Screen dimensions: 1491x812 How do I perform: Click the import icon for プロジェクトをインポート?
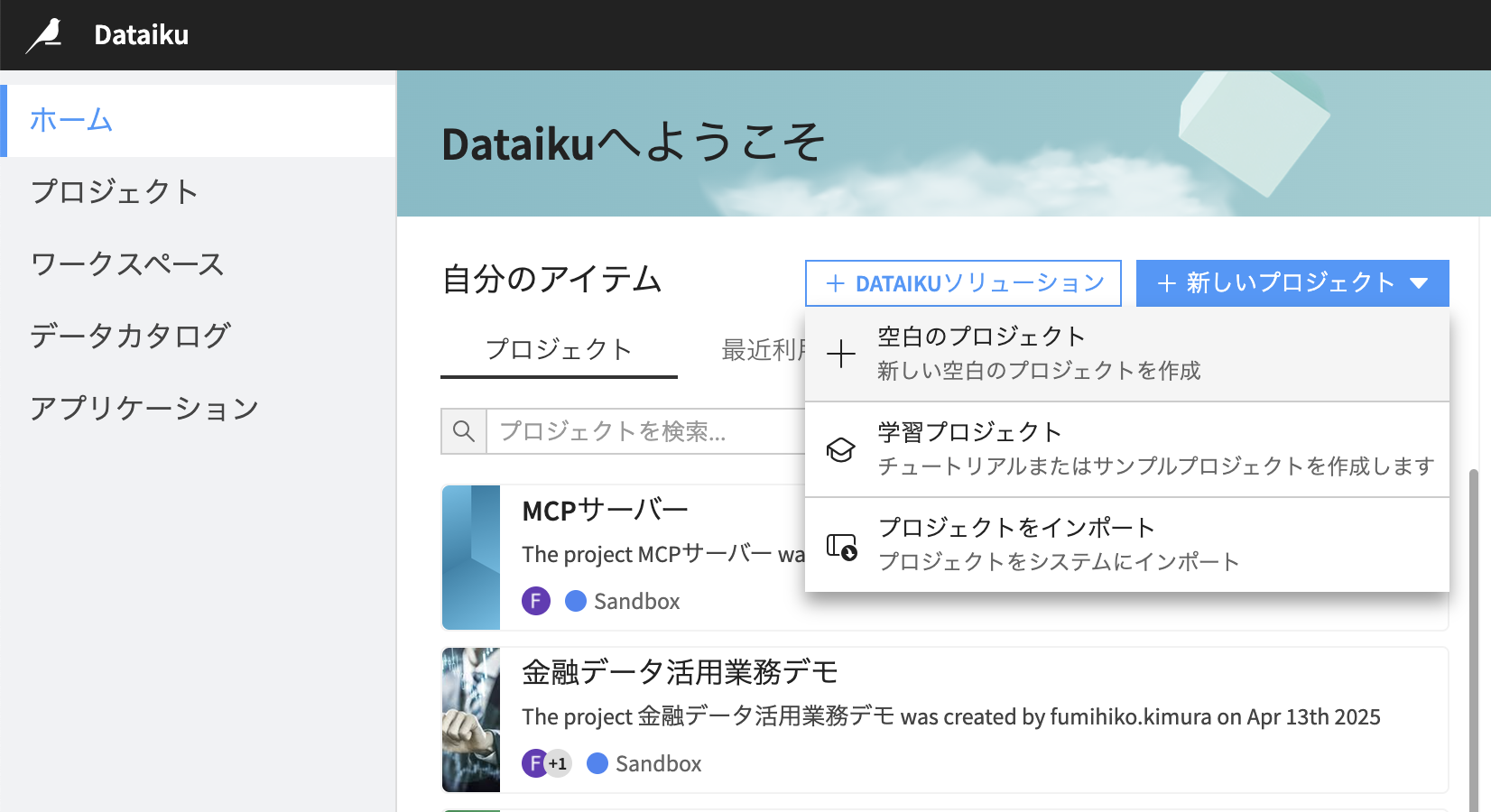click(841, 546)
